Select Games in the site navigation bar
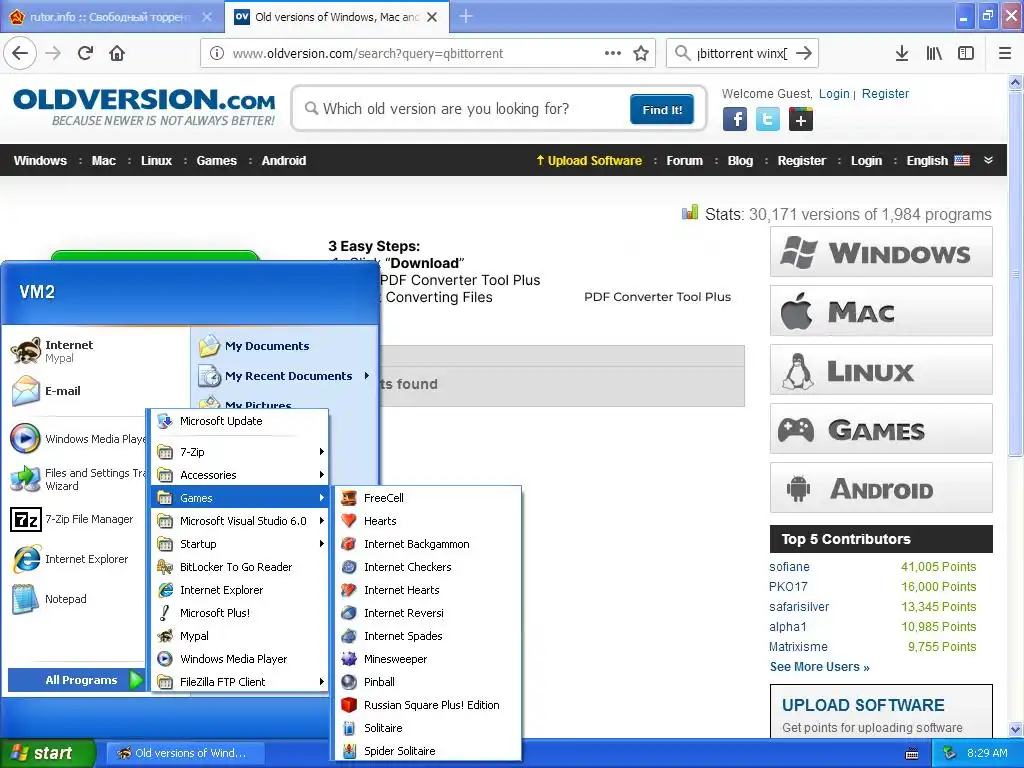 (217, 161)
